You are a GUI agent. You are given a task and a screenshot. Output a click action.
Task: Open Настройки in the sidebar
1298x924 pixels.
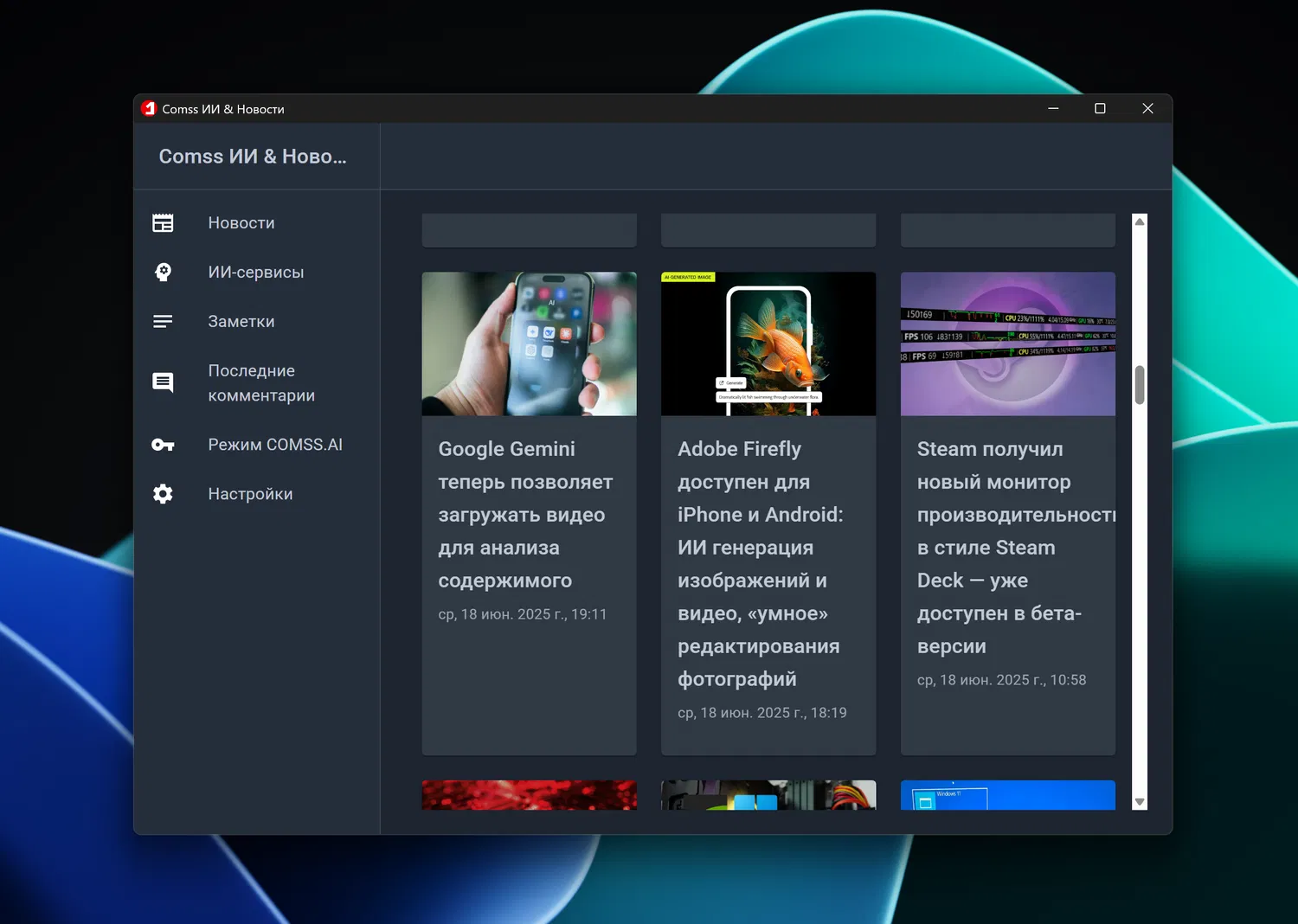[250, 494]
